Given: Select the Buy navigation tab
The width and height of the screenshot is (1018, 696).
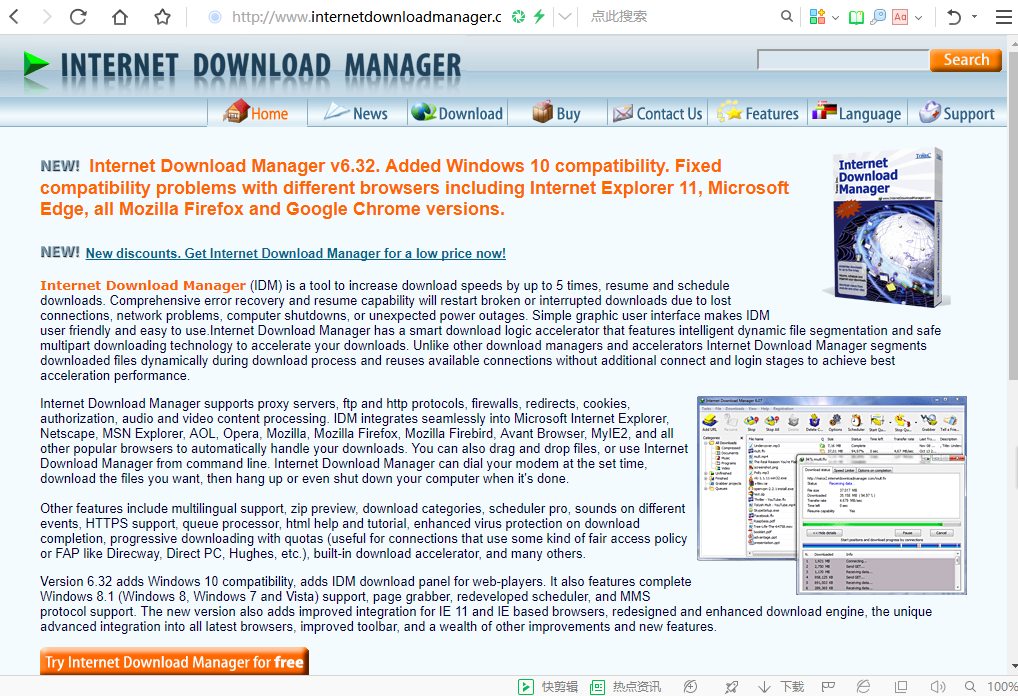Looking at the screenshot, I should (x=557, y=113).
